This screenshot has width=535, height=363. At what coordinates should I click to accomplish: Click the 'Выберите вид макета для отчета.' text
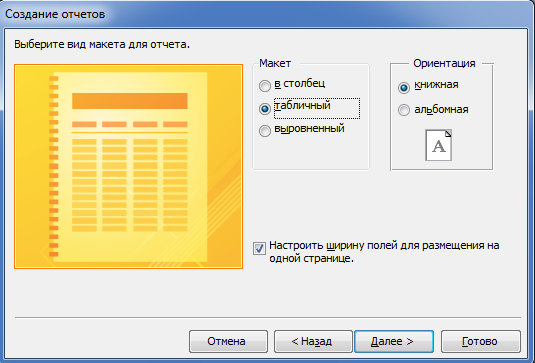pyautogui.click(x=102, y=45)
